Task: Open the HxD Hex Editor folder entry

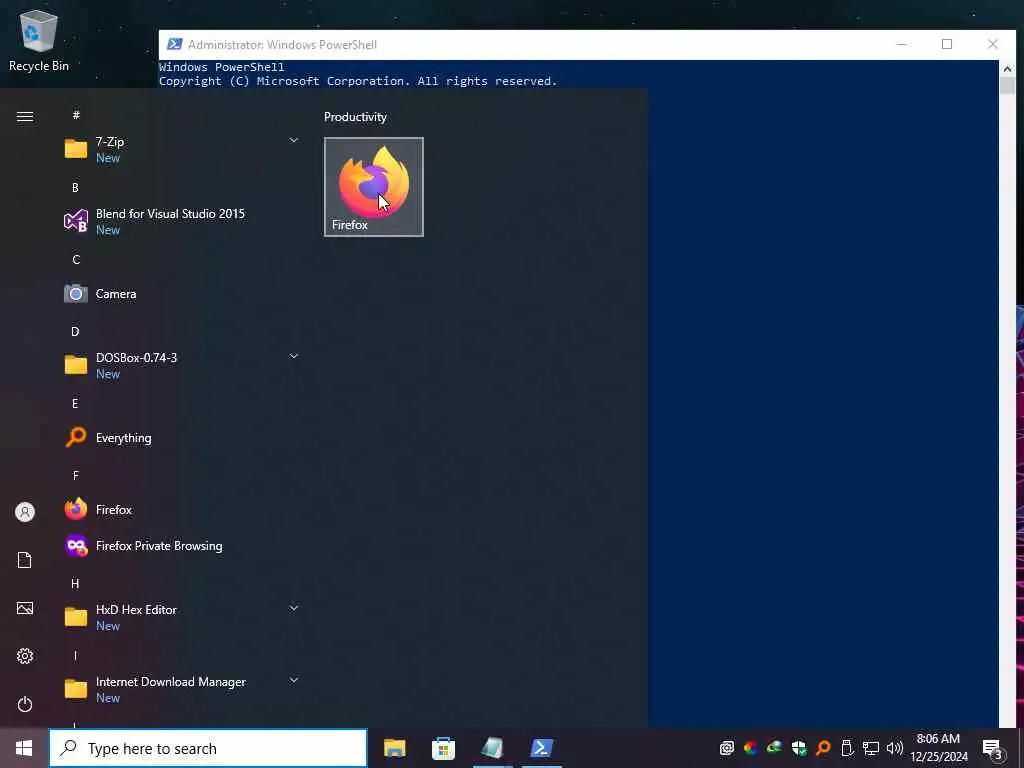Action: (x=180, y=617)
